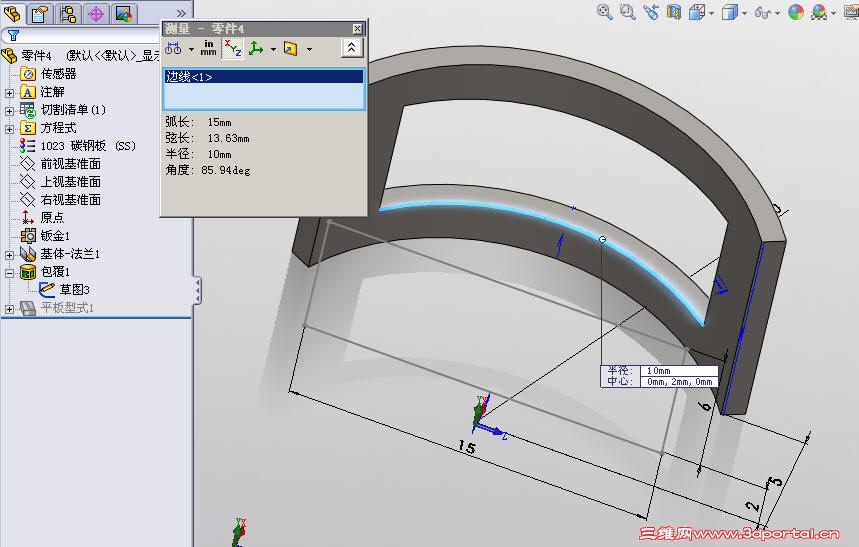The height and width of the screenshot is (547, 859).
Task: Click the 半径: 10mm result line
Action: pyautogui.click(x=198, y=154)
